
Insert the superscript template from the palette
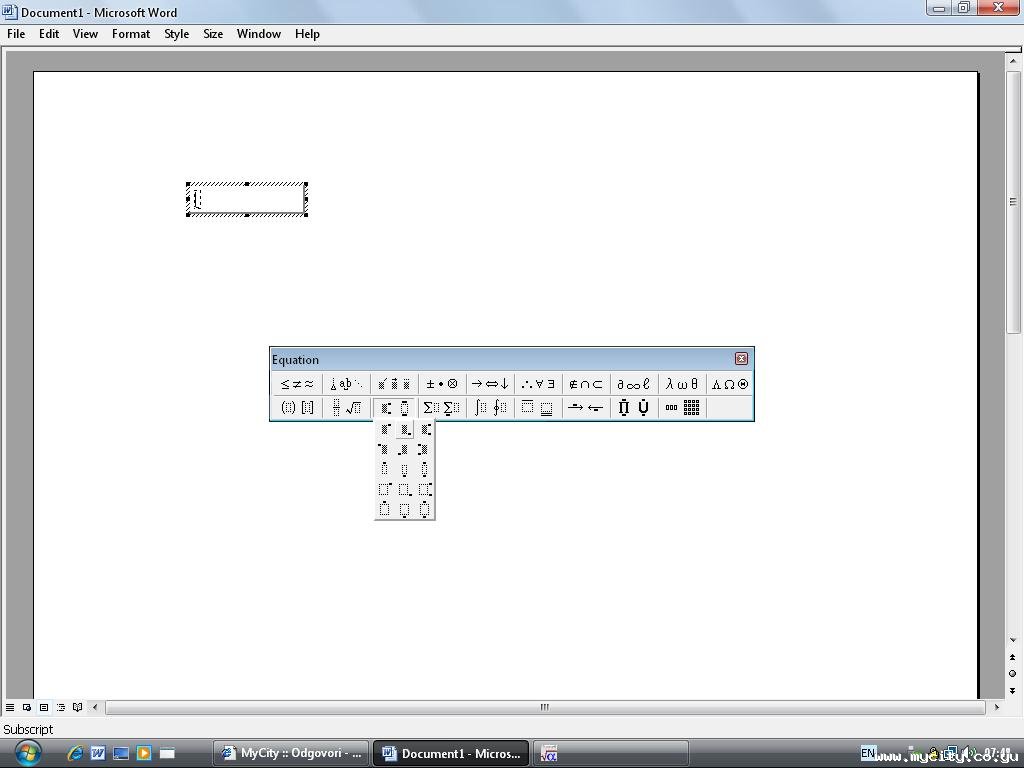[385, 429]
